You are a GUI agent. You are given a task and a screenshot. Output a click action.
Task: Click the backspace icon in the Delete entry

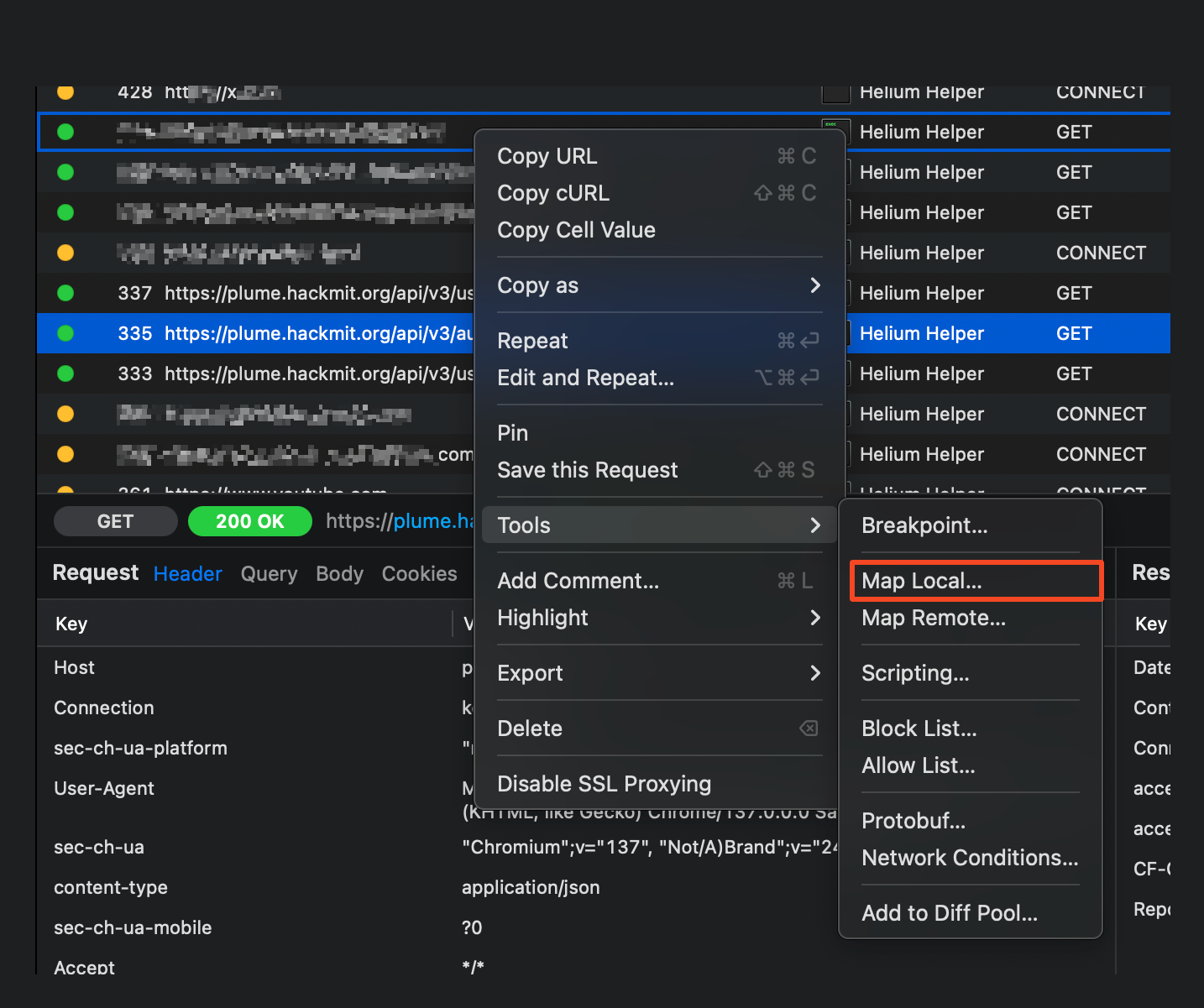click(809, 729)
